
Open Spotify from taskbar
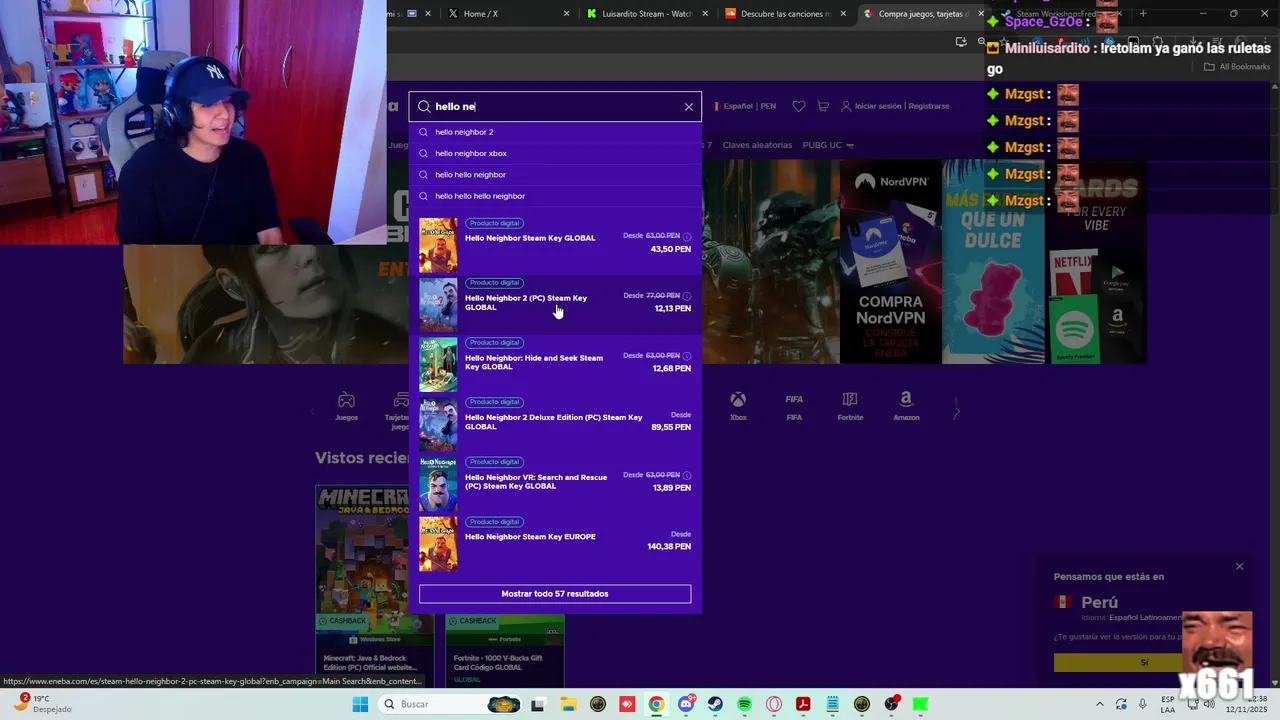[744, 704]
